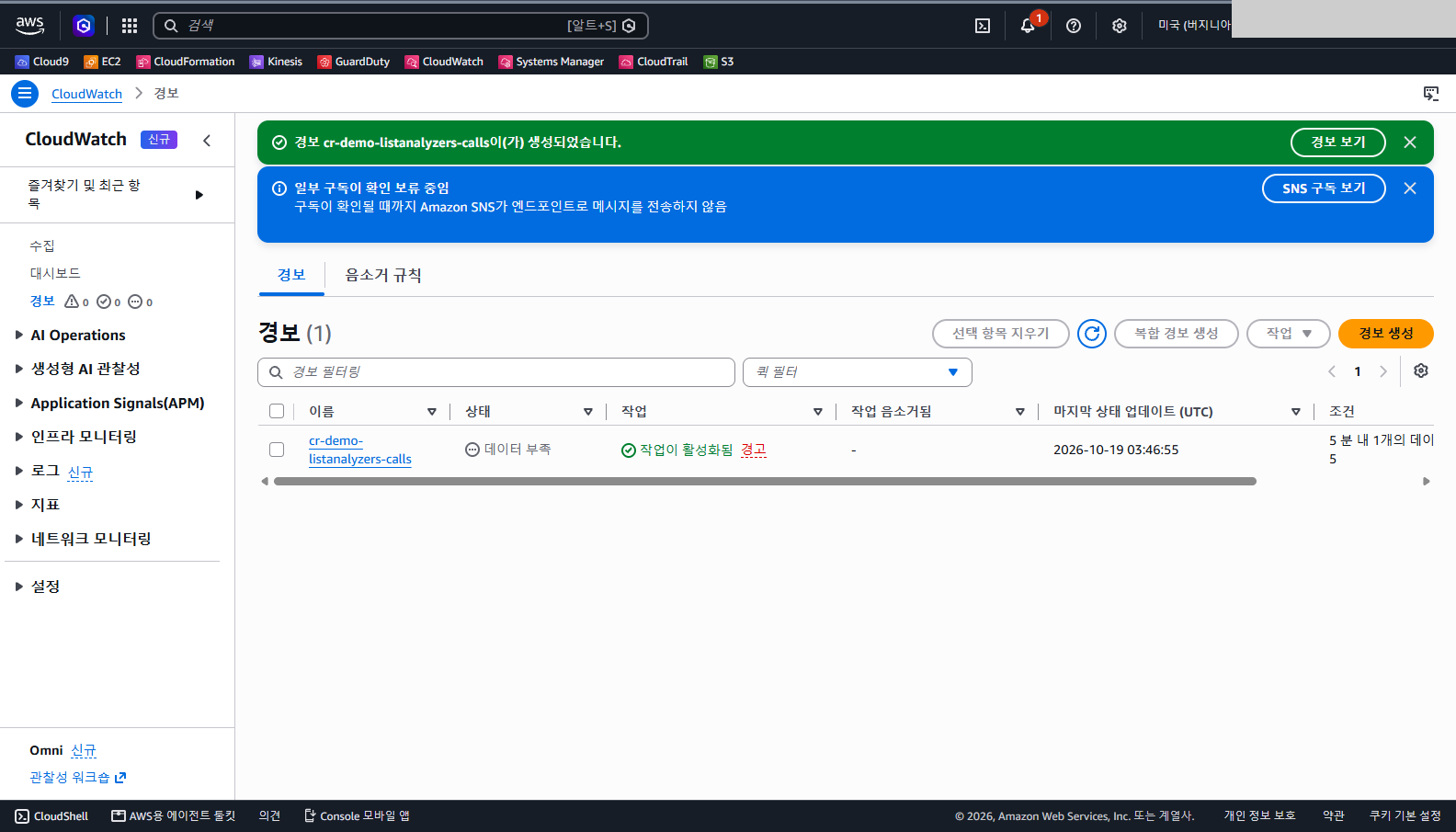The image size is (1456, 832).
Task: Tick the select-all alarms checkbox
Action: pos(277,411)
